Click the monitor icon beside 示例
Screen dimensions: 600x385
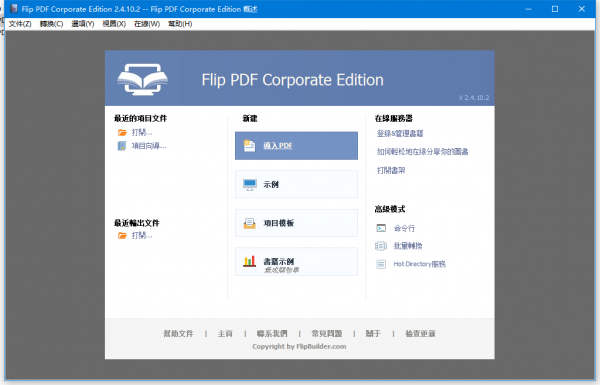[249, 184]
